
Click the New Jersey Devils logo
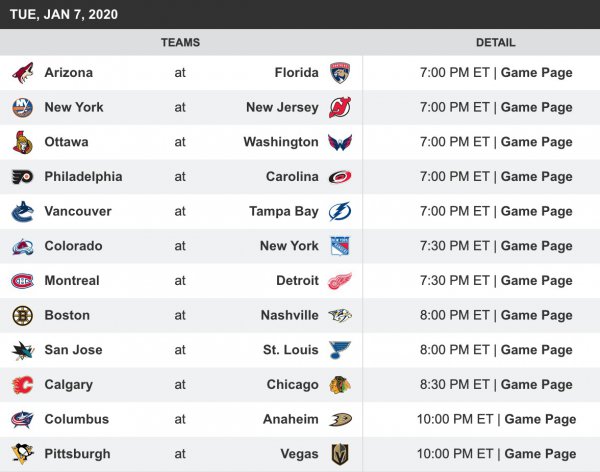click(x=340, y=107)
